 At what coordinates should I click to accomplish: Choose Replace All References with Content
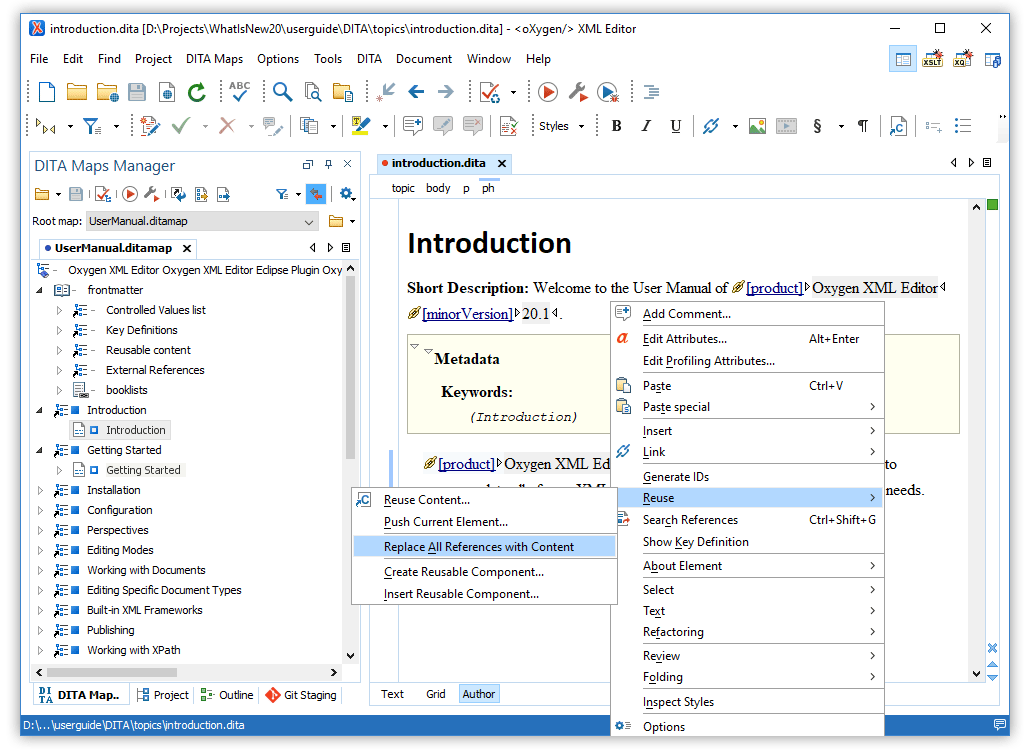pos(485,547)
